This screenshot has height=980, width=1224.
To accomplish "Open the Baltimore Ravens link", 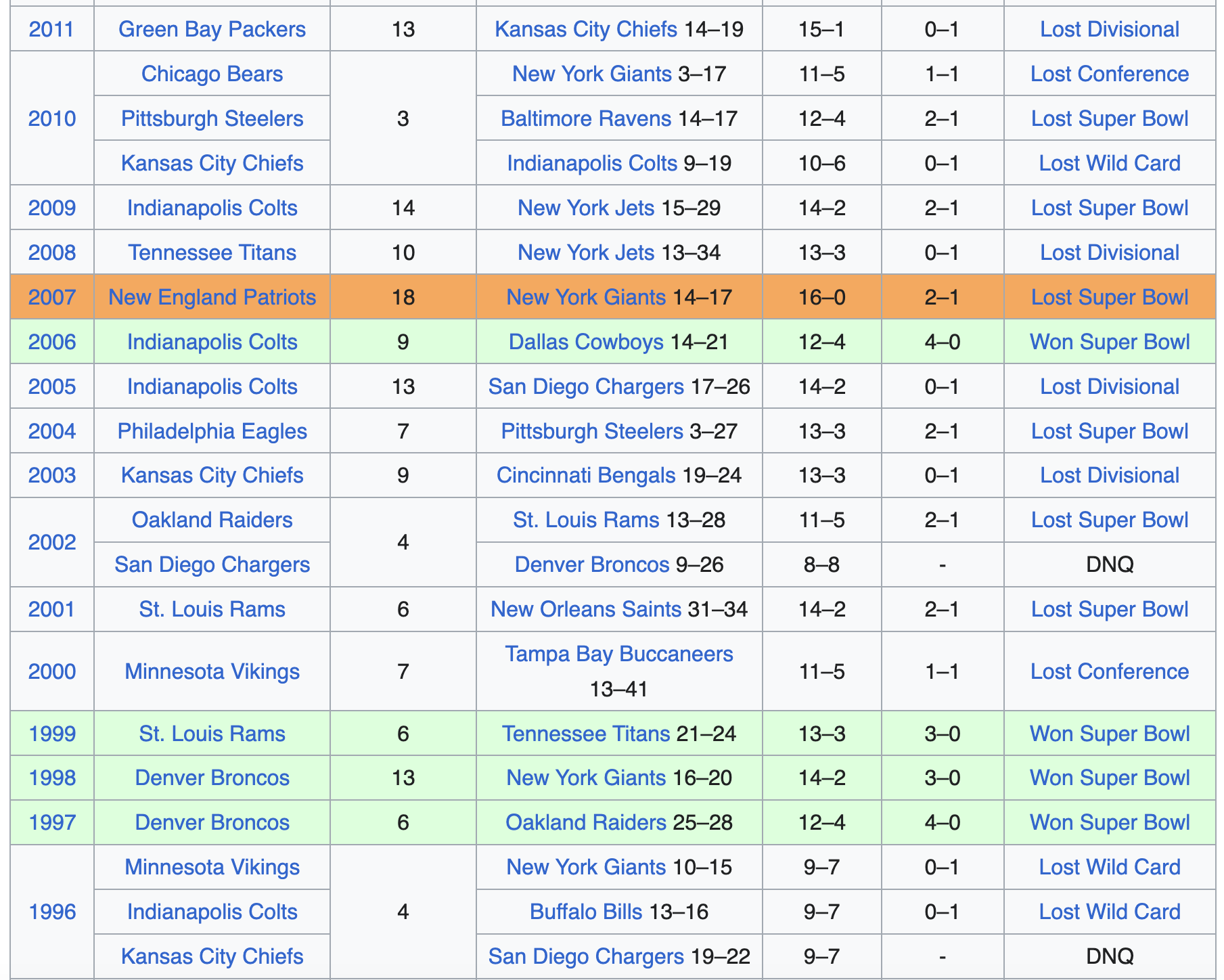I will 586,118.
